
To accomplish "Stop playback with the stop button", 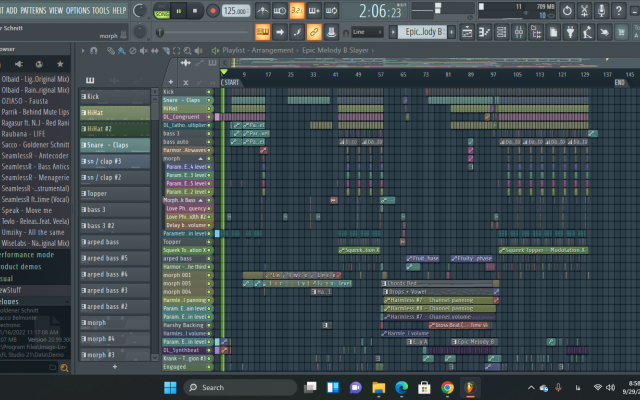I will (195, 11).
